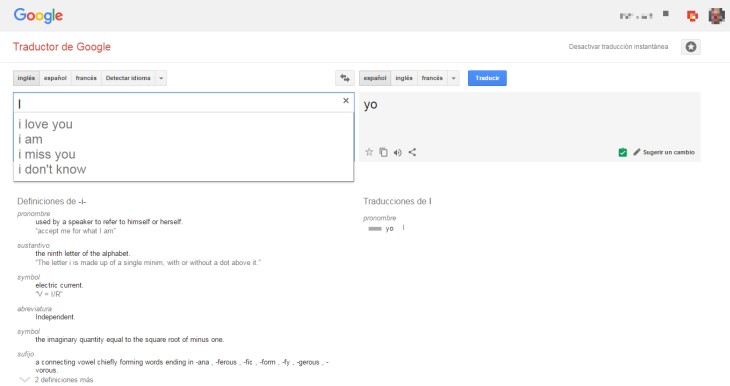730x386 pixels.
Task: Select inglés as source language
Action: 26,78
